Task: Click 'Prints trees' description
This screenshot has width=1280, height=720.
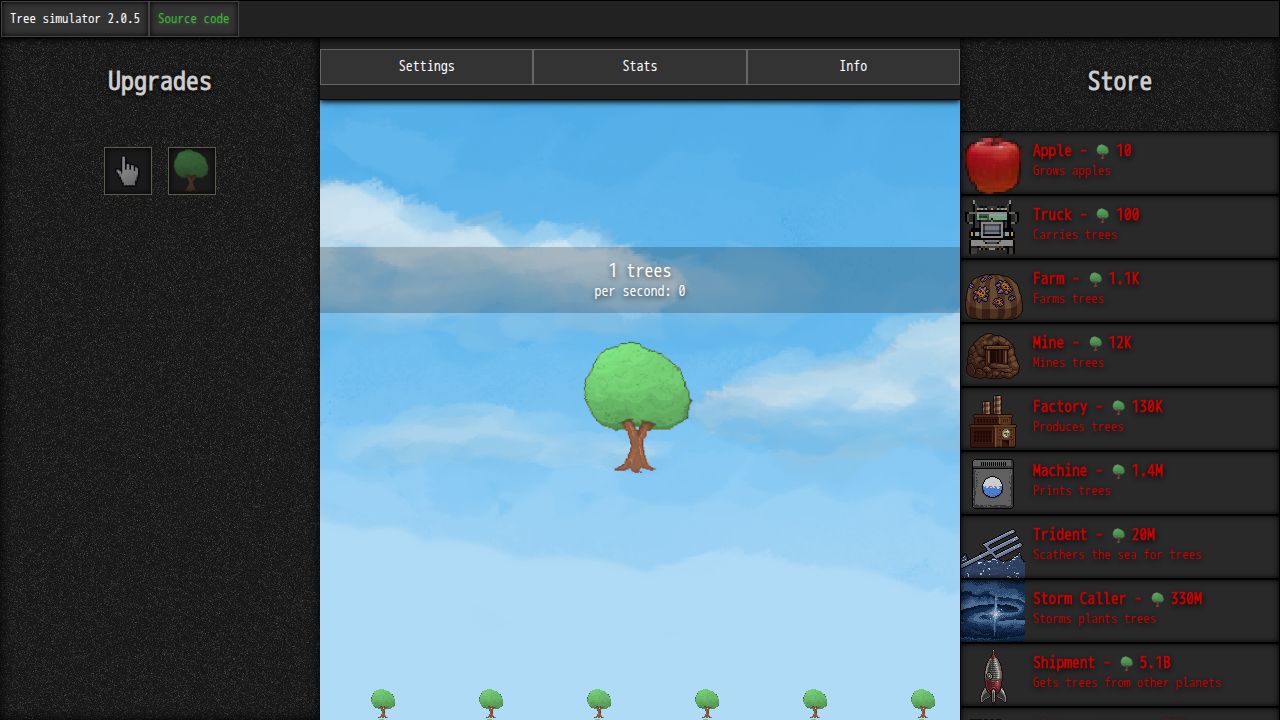Action: (1072, 491)
